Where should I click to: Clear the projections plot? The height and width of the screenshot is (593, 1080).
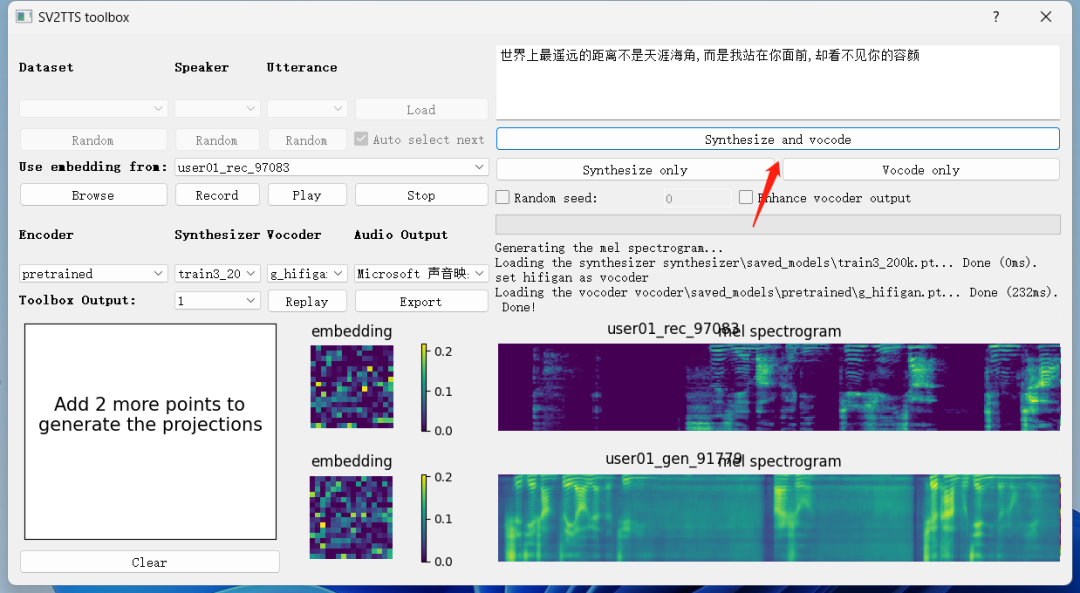point(150,562)
